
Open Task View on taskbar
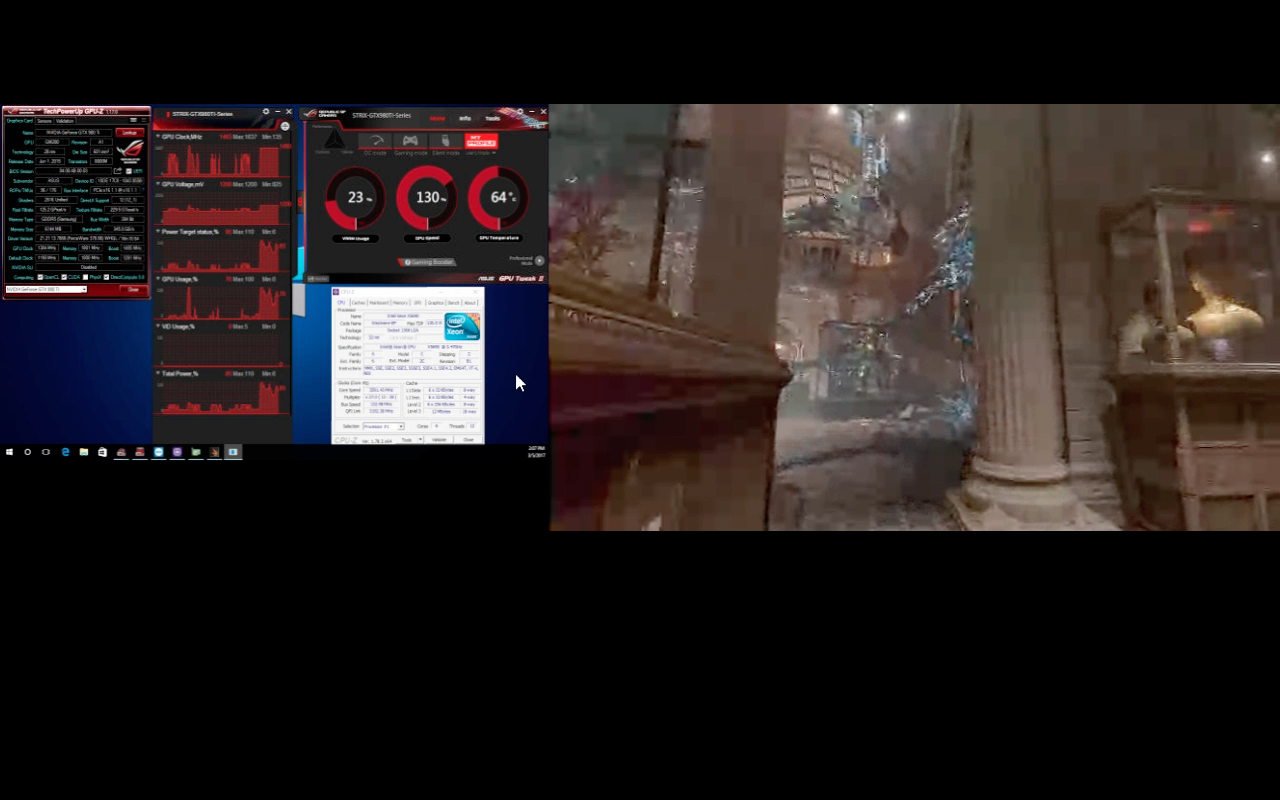[x=46, y=452]
